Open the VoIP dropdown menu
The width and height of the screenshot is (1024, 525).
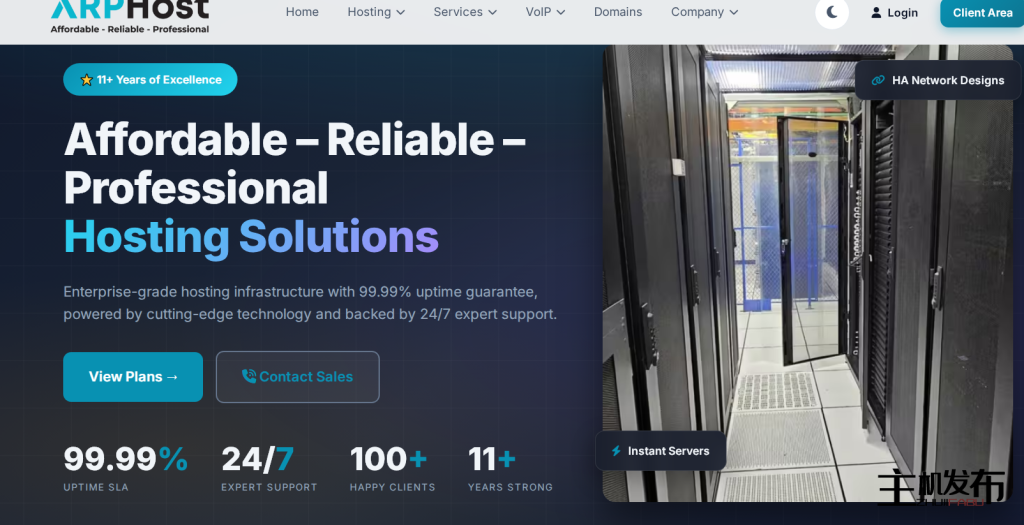click(545, 12)
